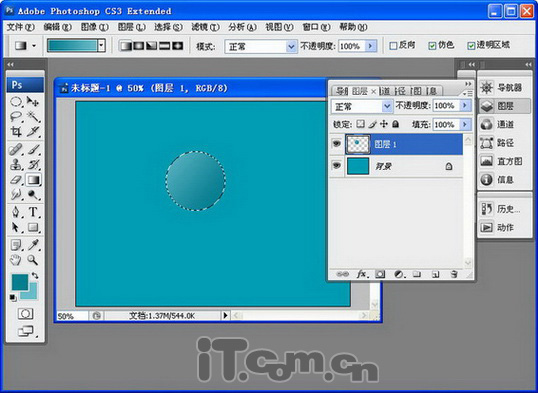
Task: Open the 路径 paths panel
Action: tap(504, 143)
